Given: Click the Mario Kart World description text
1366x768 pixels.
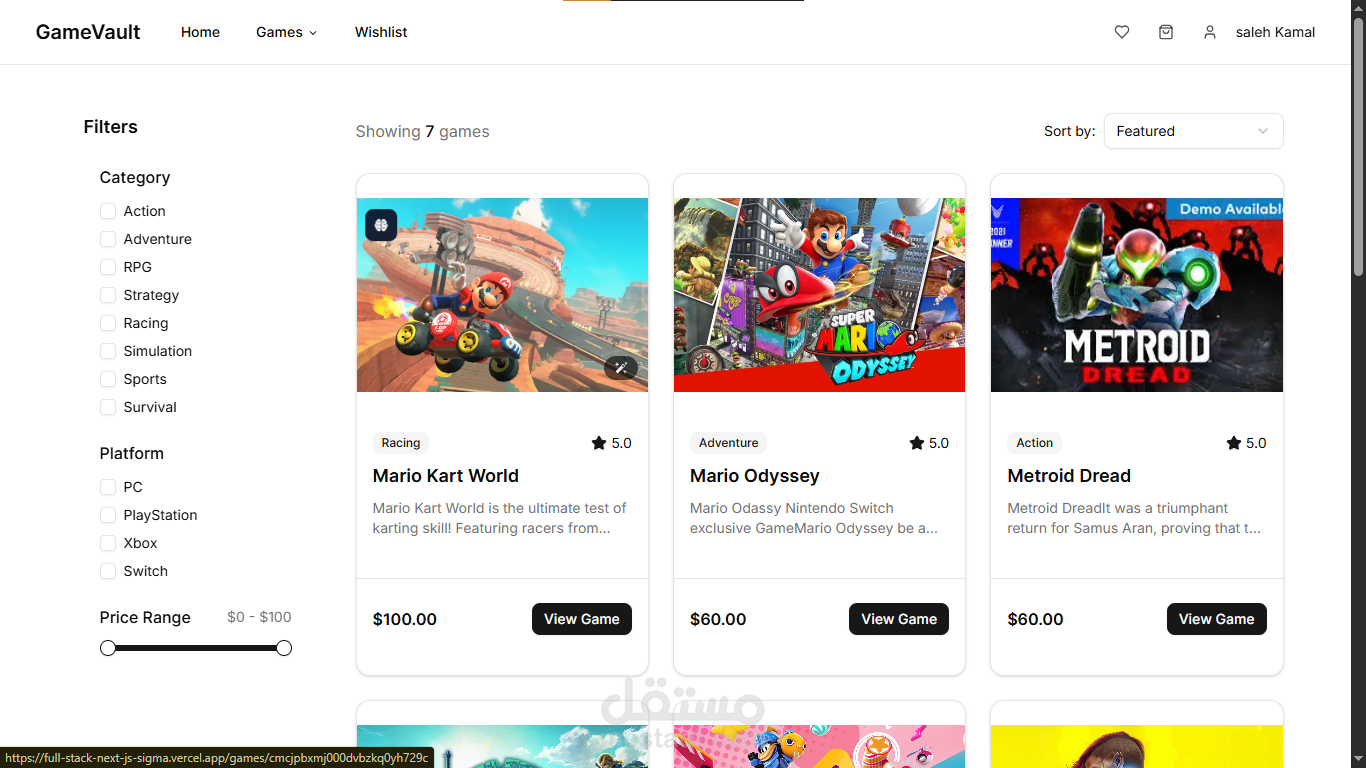Looking at the screenshot, I should pyautogui.click(x=500, y=518).
